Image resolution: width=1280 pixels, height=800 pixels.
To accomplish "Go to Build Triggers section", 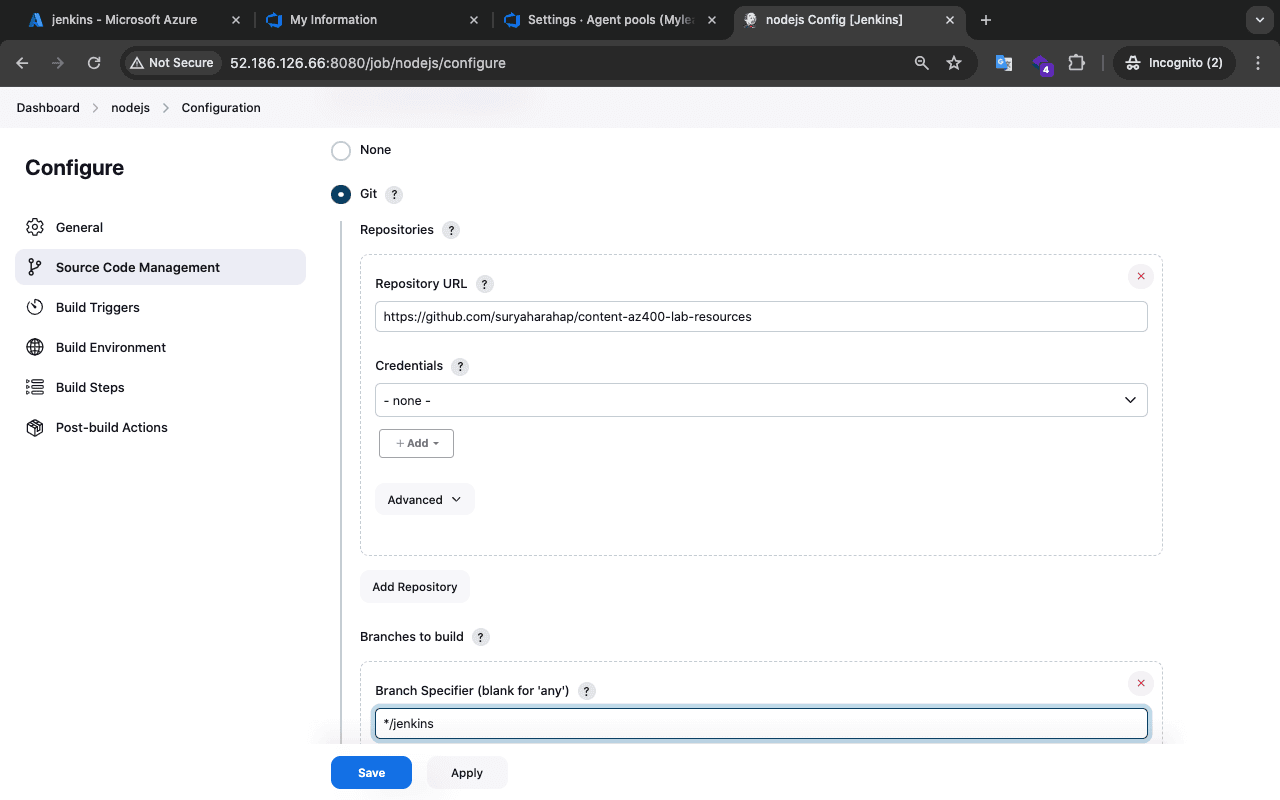I will pyautogui.click(x=160, y=307).
